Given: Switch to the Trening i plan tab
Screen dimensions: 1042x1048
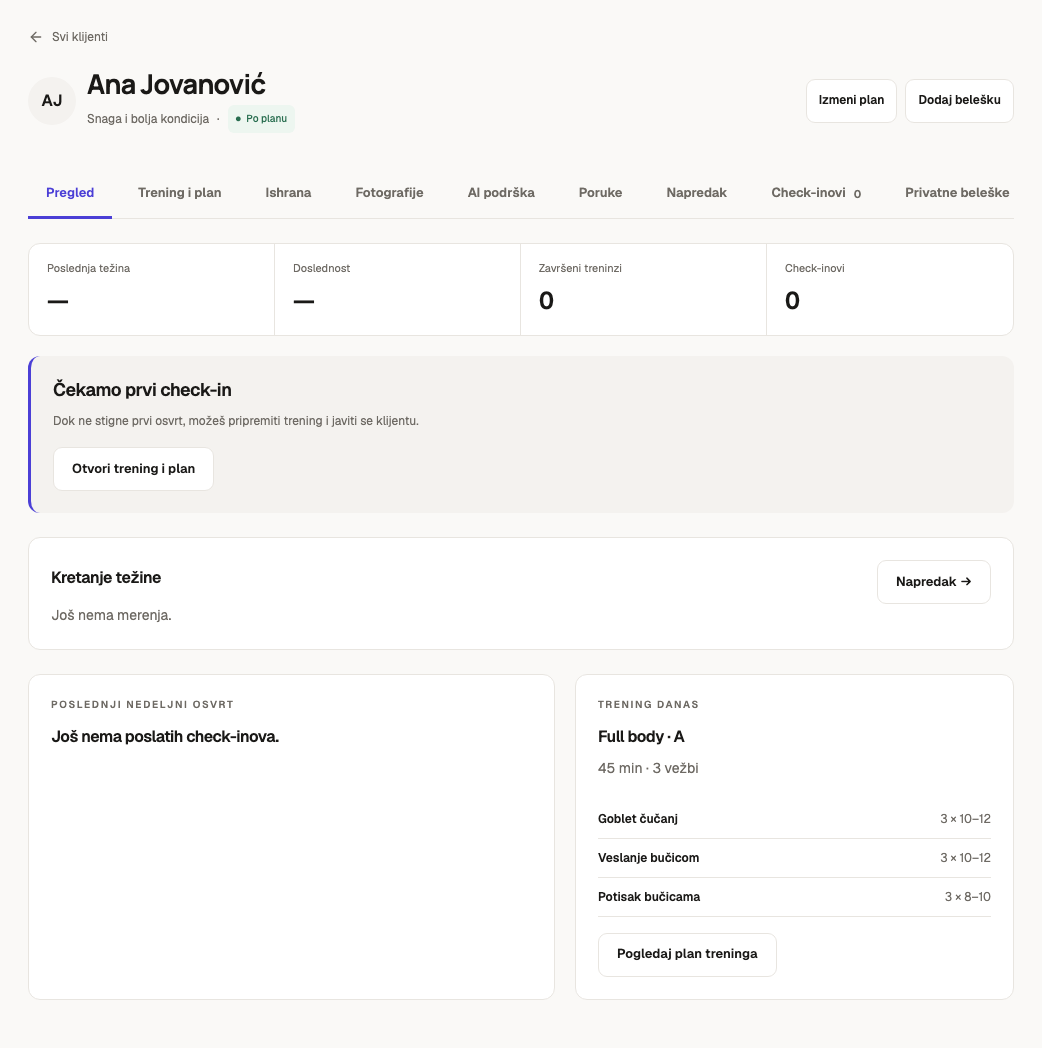Looking at the screenshot, I should [179, 193].
